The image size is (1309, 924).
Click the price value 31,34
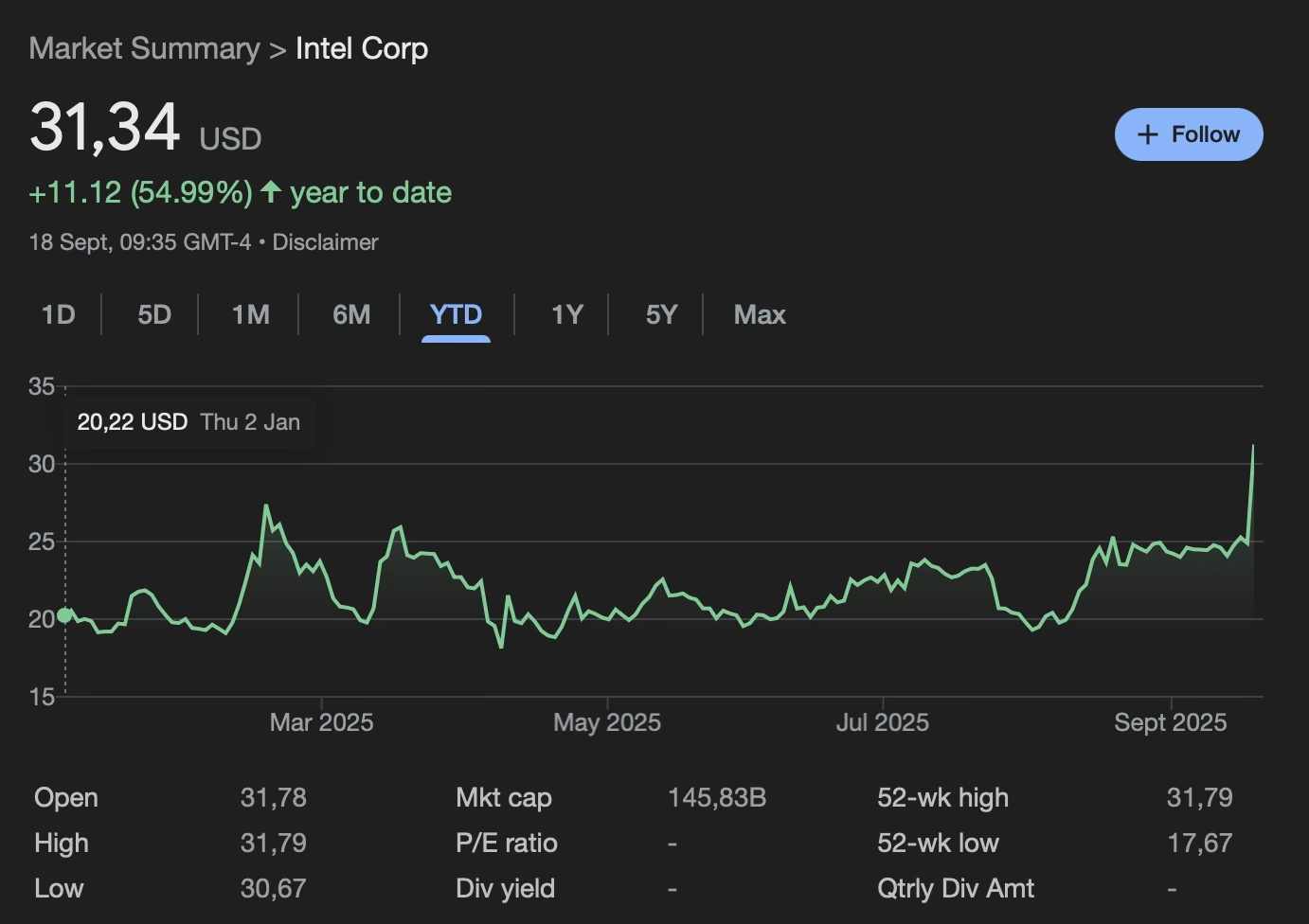click(x=105, y=127)
